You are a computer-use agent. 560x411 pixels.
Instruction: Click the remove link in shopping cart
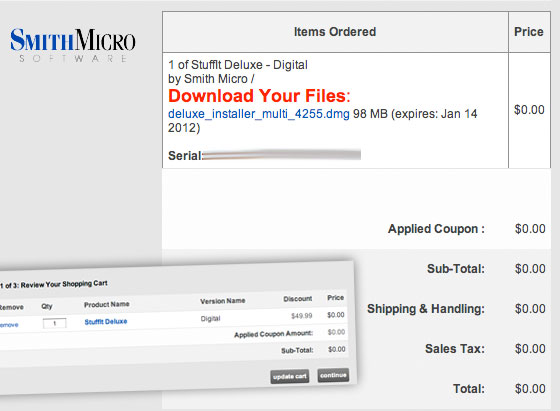[x=9, y=325]
